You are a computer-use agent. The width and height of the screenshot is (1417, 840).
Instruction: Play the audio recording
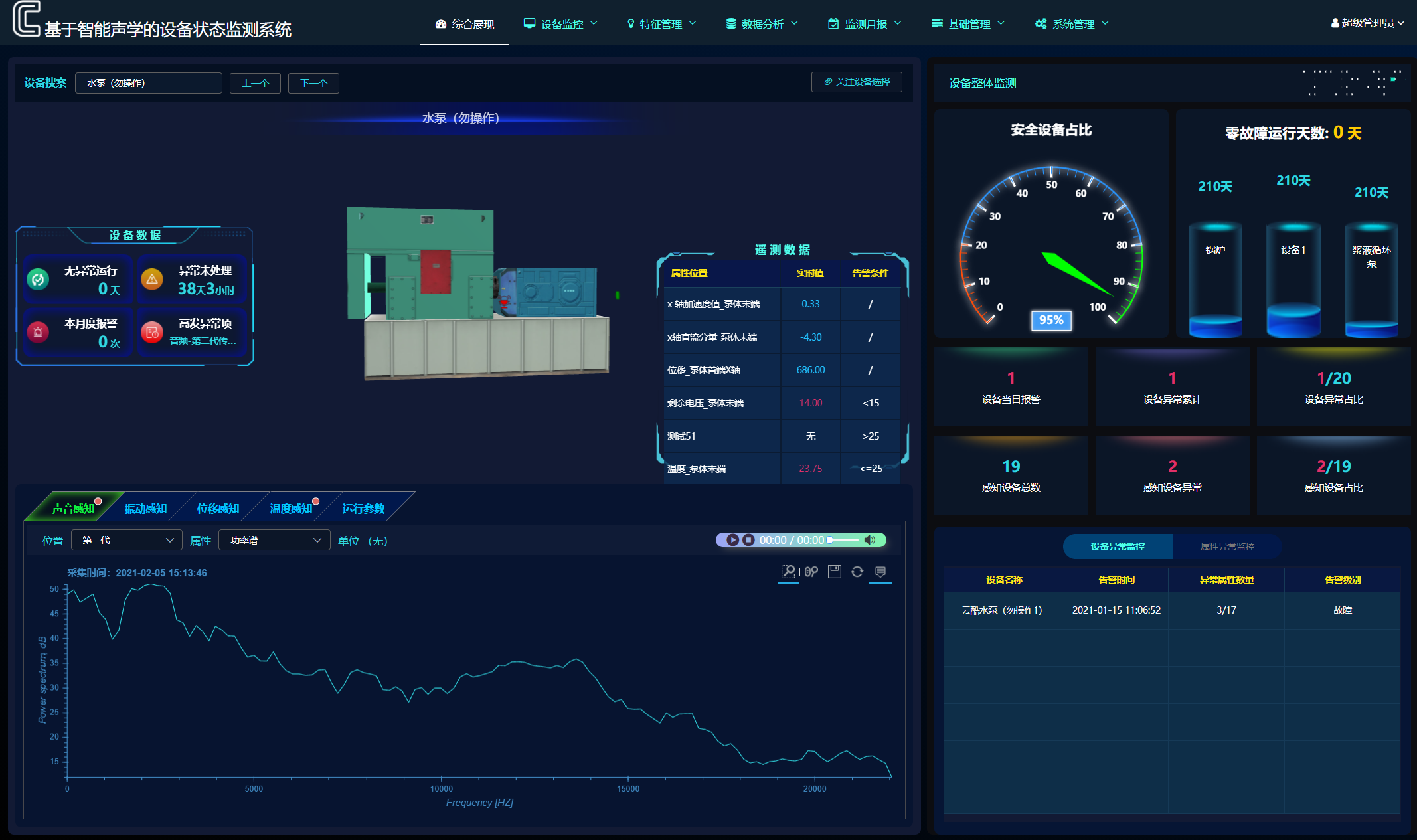tap(732, 540)
